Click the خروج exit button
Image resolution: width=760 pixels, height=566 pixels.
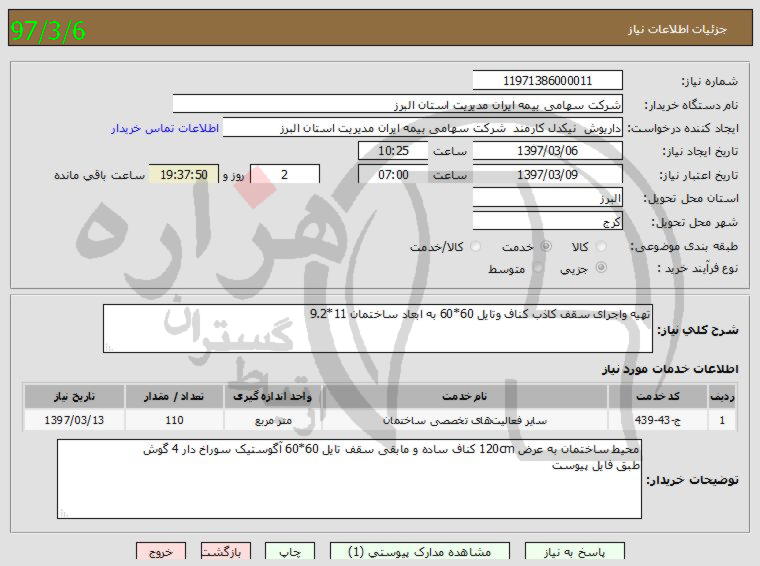pyautogui.click(x=161, y=551)
